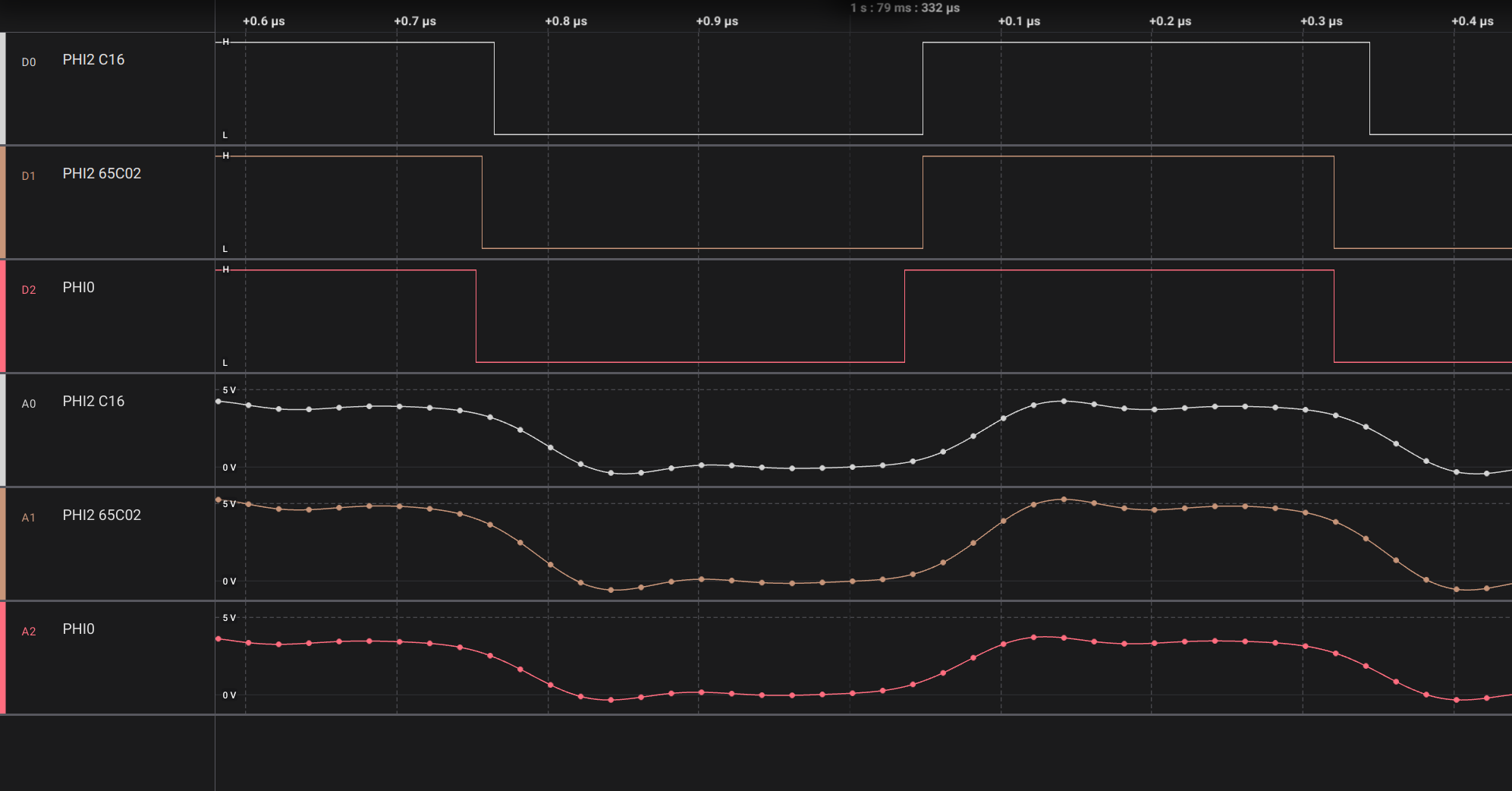Click the D2 PHI0 digital channel label
Viewport: 1512px width, 791px height.
point(78,288)
